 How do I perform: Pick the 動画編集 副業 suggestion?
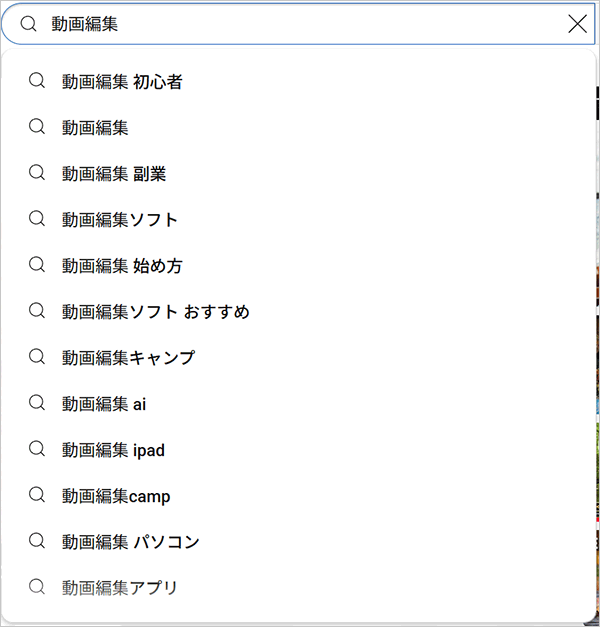point(114,174)
